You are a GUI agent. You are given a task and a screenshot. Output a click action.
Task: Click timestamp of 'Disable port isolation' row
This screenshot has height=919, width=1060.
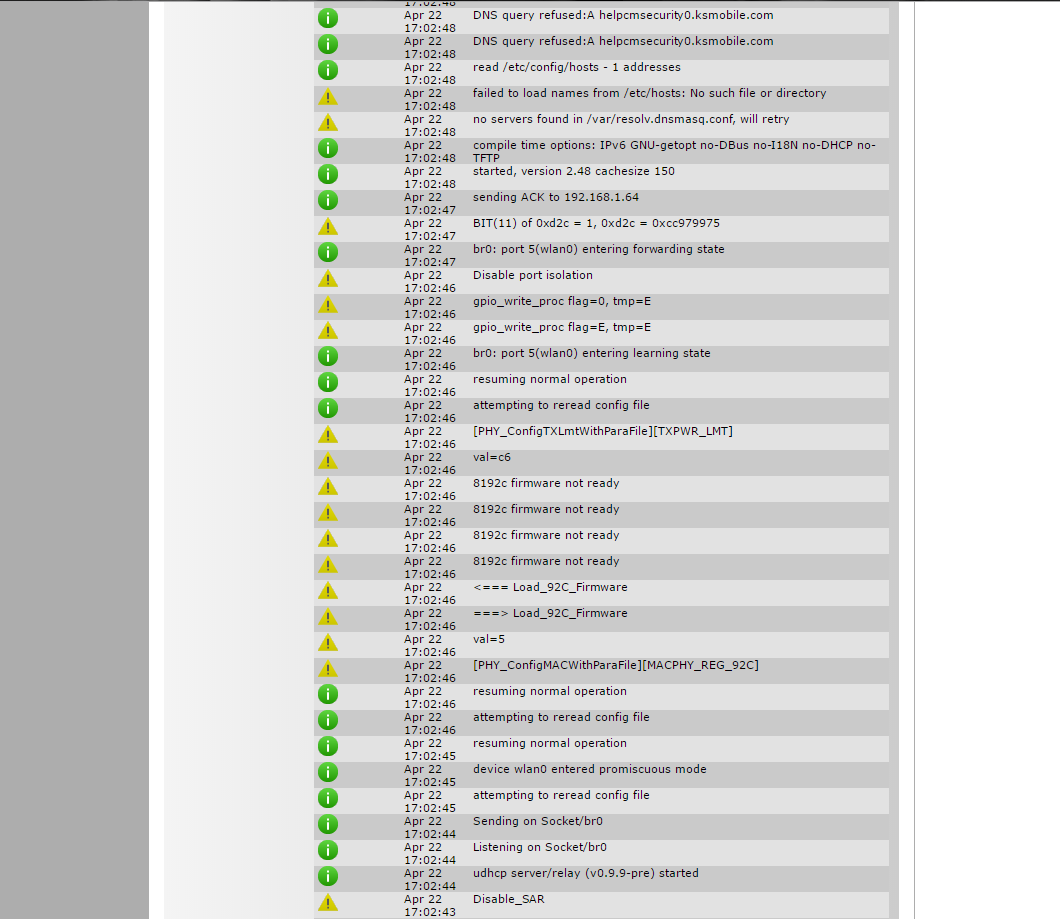point(430,281)
